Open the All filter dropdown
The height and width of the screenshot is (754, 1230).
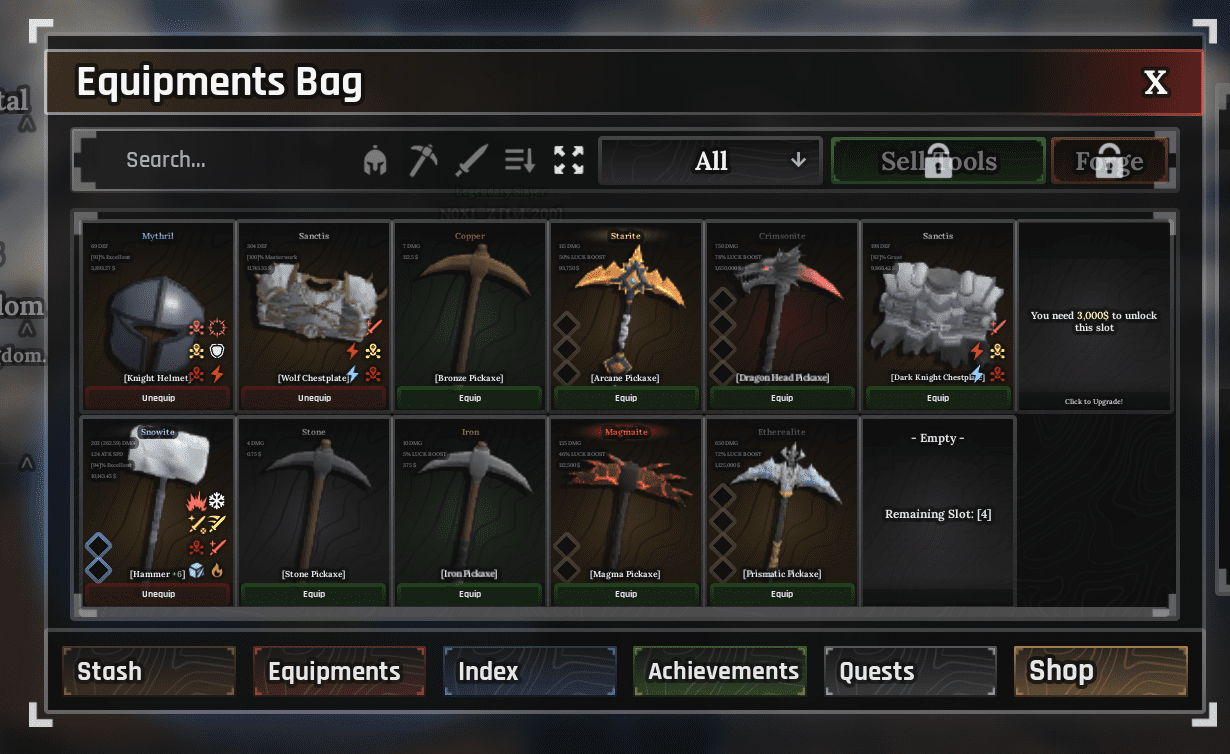tap(711, 161)
